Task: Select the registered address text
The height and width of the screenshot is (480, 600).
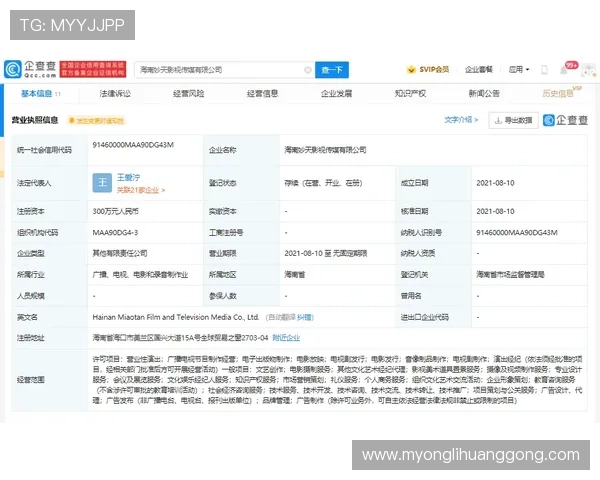Action: tap(180, 338)
